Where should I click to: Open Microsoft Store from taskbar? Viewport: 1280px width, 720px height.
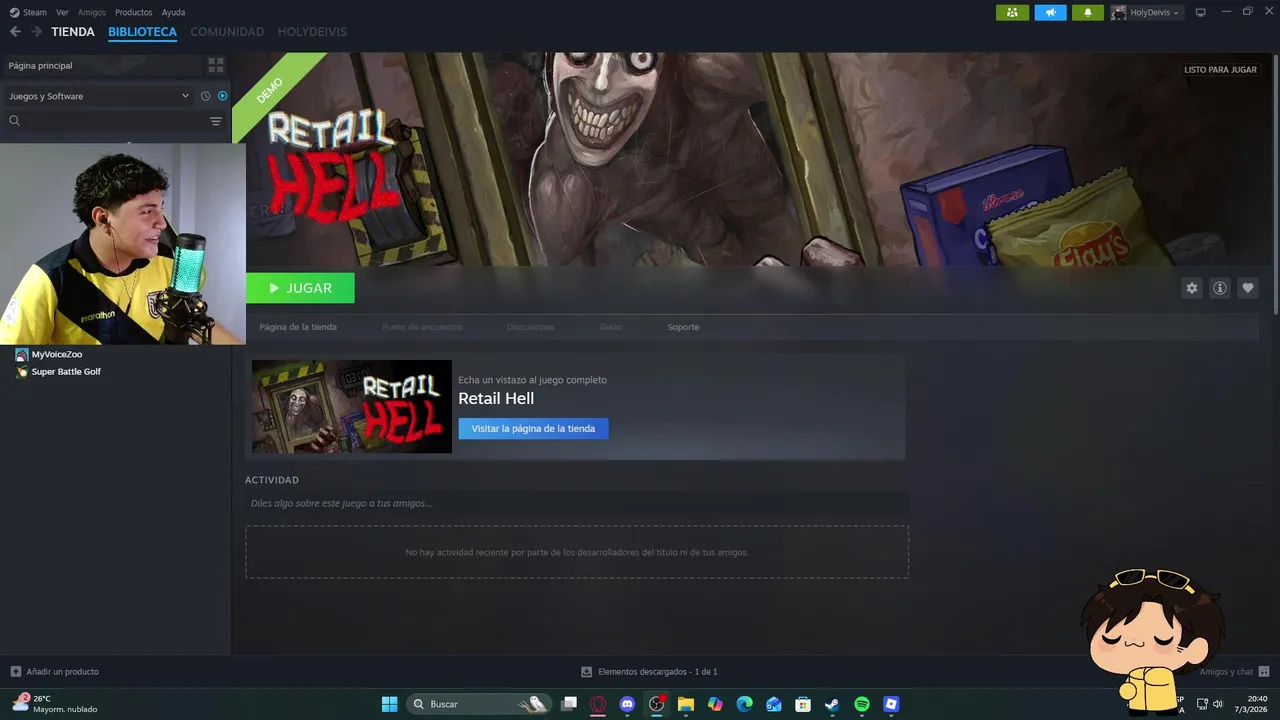tap(803, 704)
